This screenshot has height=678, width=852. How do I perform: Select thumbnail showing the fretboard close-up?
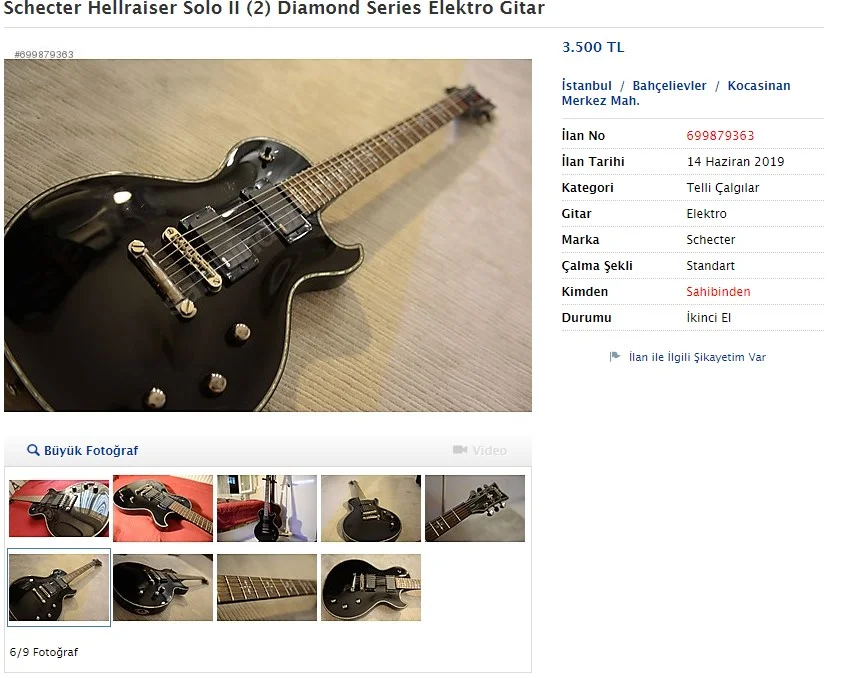pos(267,587)
